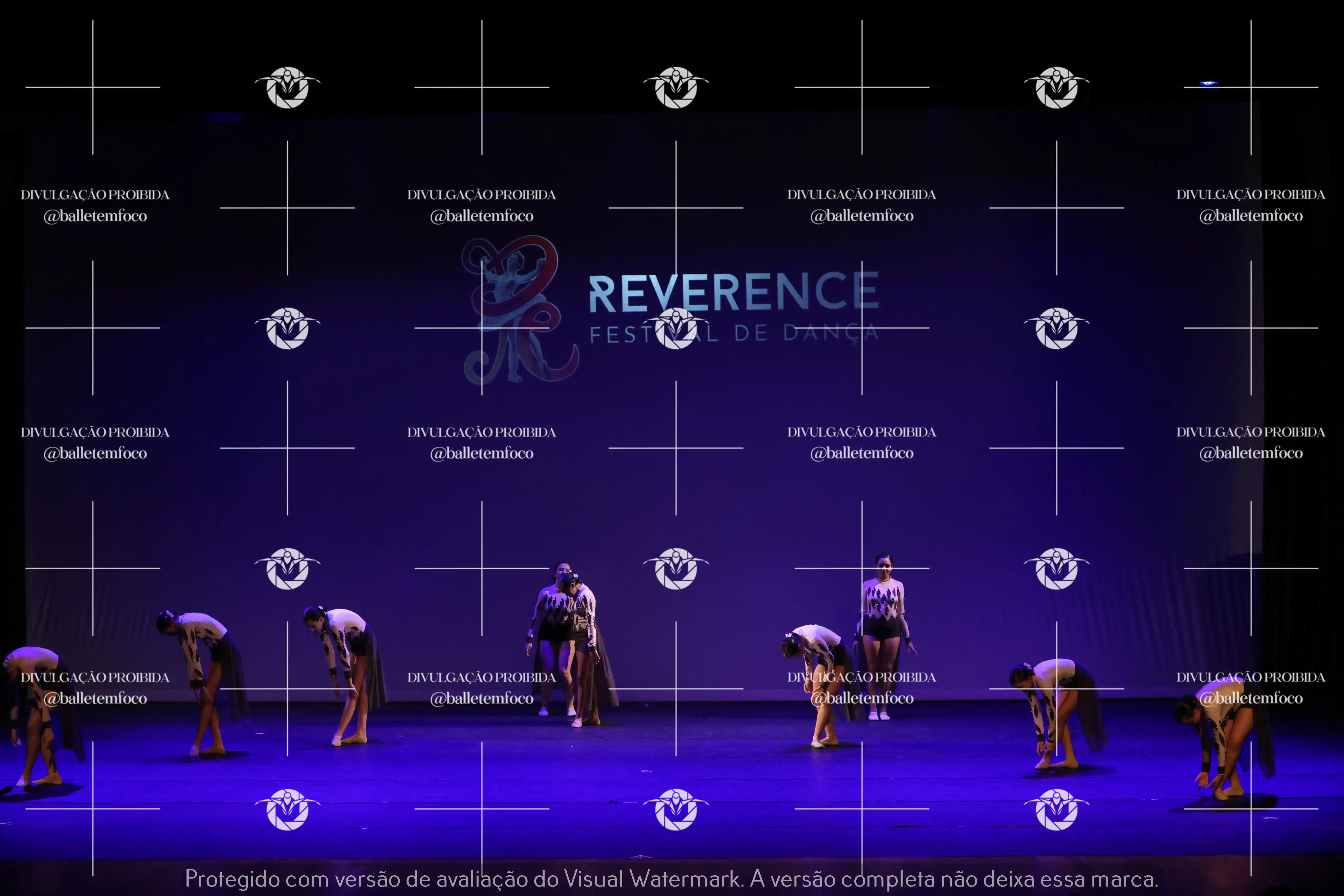Click the @balletemfoco handle in upper-left watermark
Screen dimensions: 1344x896
[x=95, y=216]
